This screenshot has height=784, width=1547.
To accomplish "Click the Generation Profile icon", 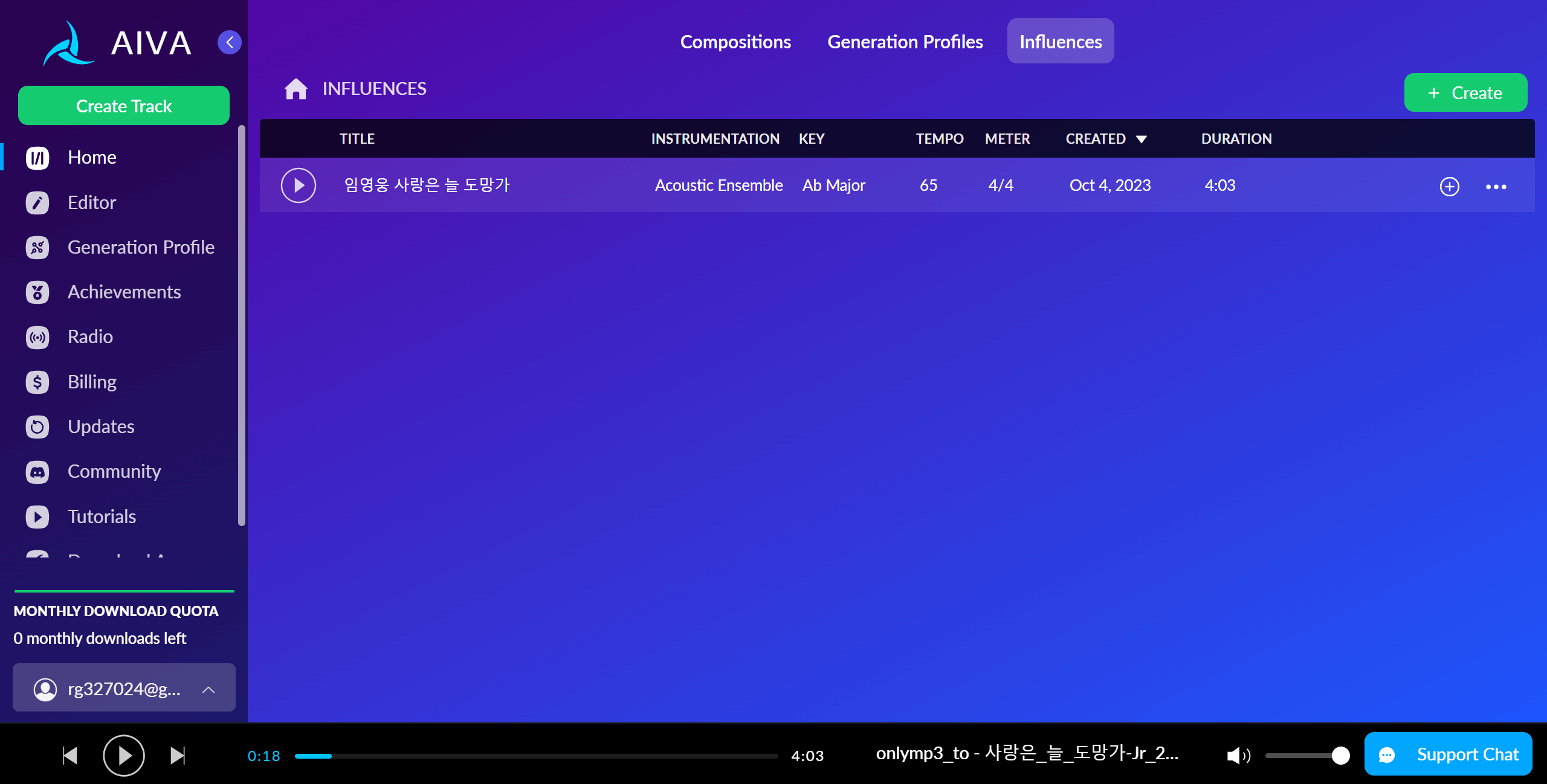I will (x=37, y=247).
